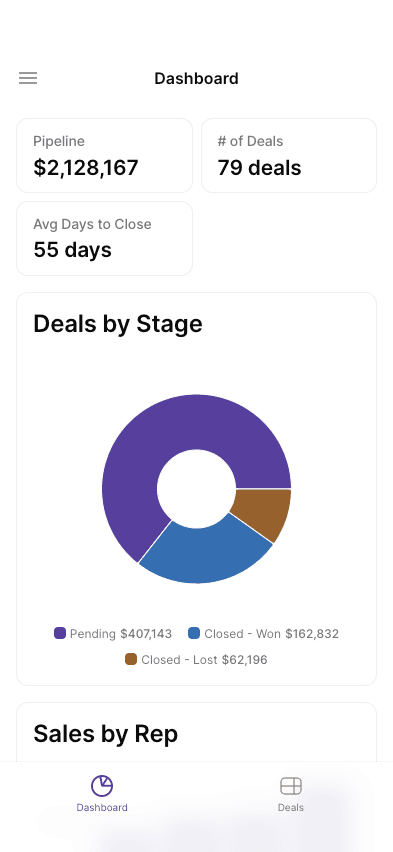Open the # of Deals card

tap(289, 155)
